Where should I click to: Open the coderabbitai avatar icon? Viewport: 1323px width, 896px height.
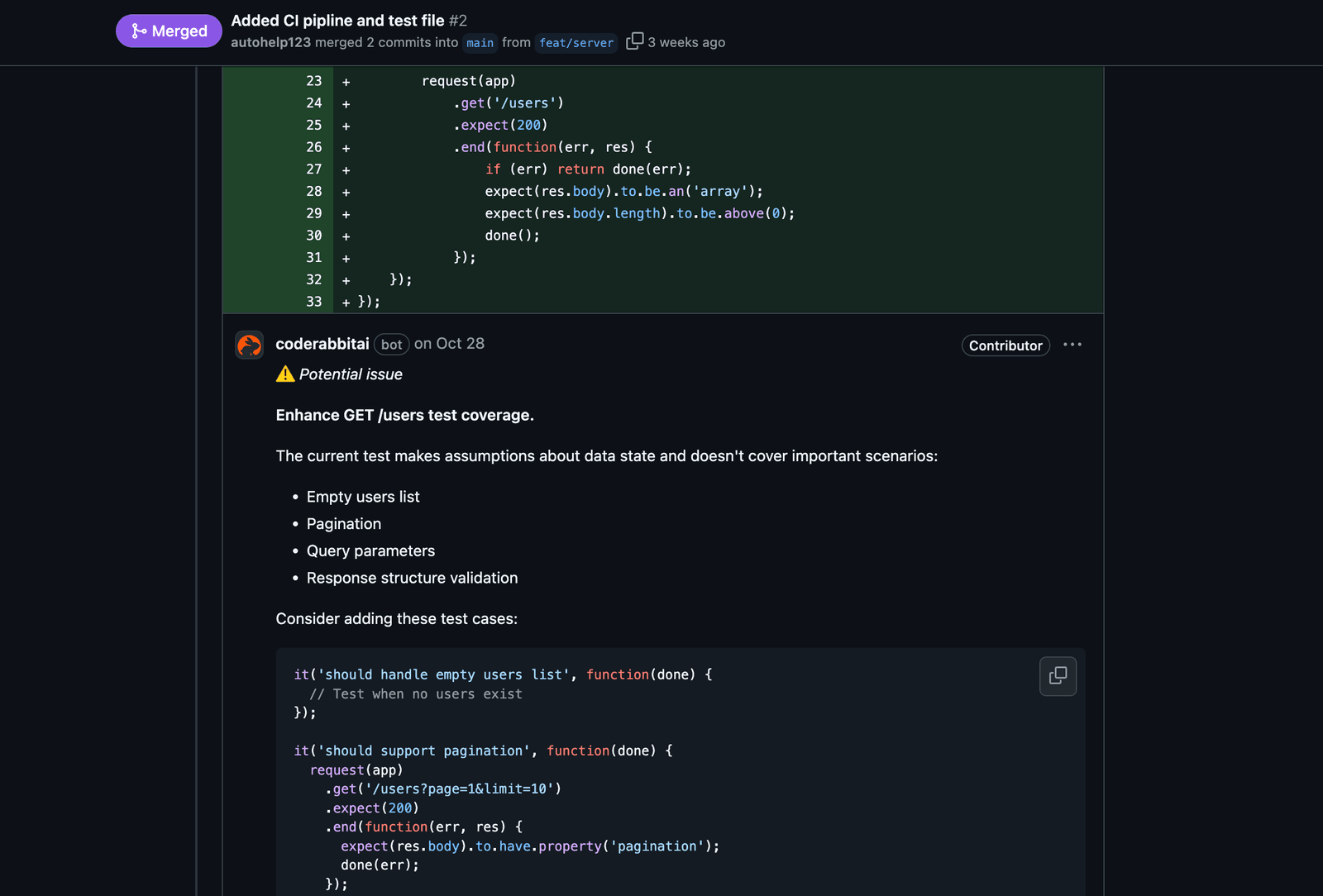[249, 345]
